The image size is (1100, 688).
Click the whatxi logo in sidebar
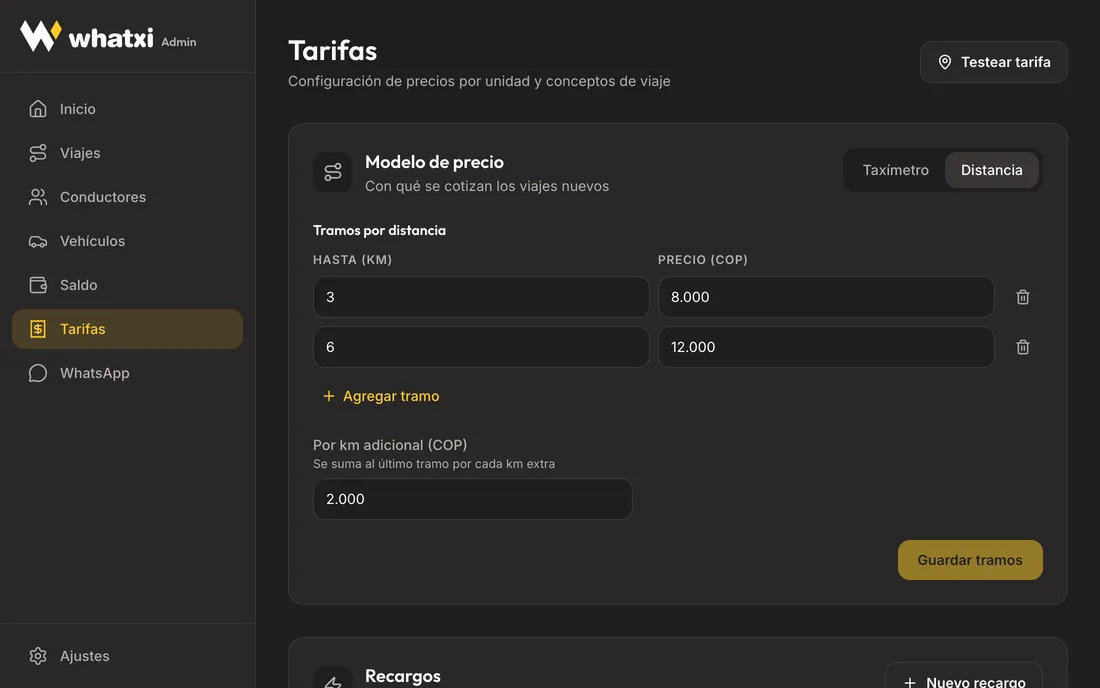point(86,36)
